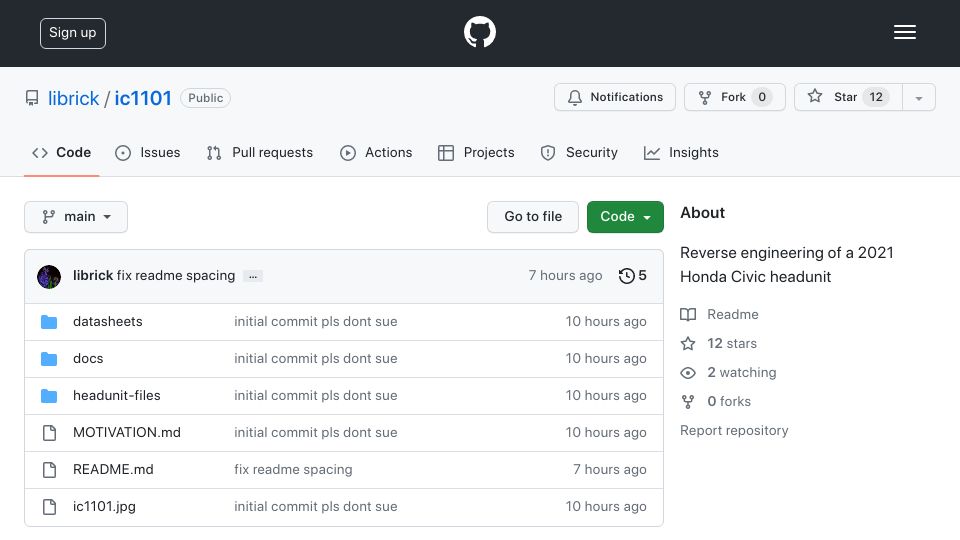Image resolution: width=960 pixels, height=540 pixels.
Task: Click librick's avatar in latest commit
Action: 49,277
